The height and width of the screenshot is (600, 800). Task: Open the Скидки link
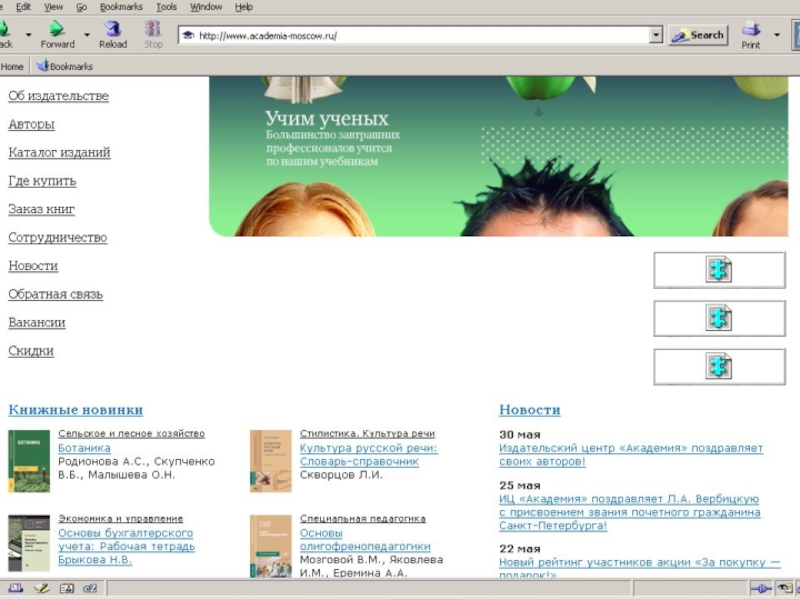coord(31,351)
